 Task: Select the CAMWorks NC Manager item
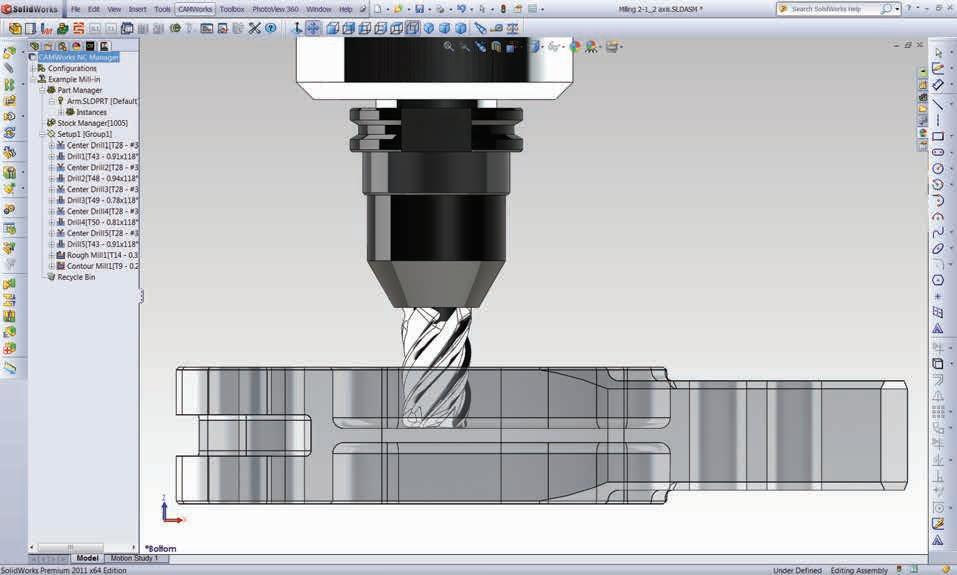tap(78, 57)
